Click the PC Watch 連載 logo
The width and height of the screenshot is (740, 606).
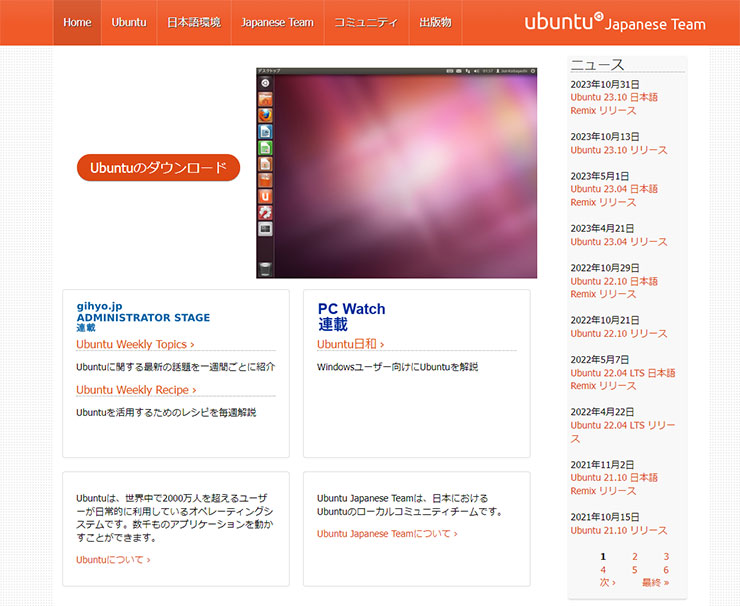pos(351,317)
